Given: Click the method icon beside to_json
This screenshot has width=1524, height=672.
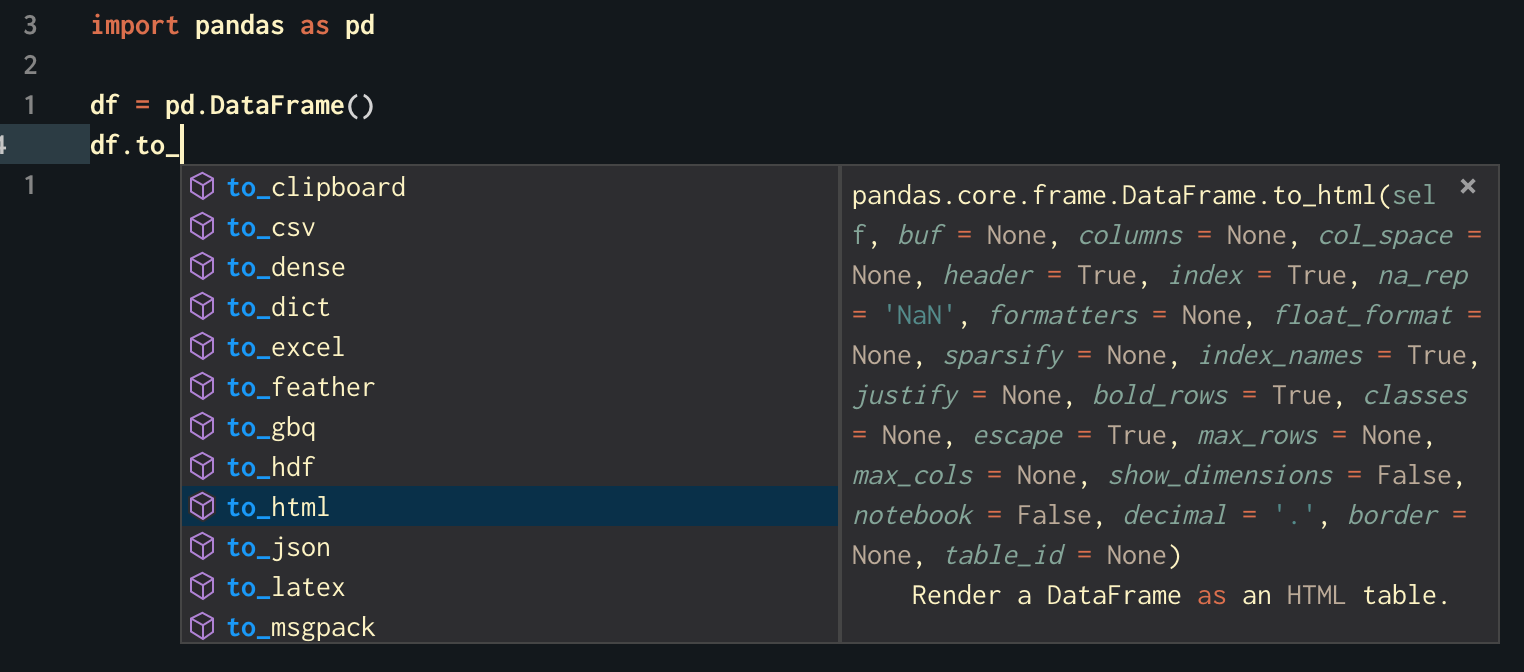Looking at the screenshot, I should click(x=203, y=546).
